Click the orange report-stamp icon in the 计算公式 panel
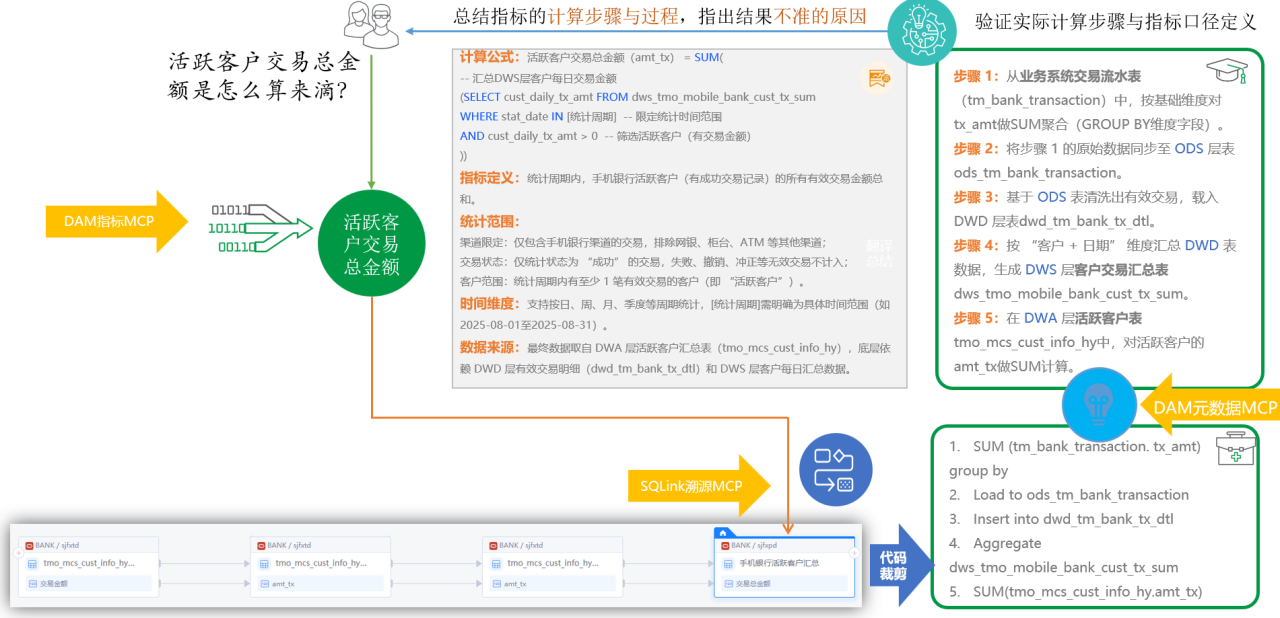 click(x=877, y=77)
